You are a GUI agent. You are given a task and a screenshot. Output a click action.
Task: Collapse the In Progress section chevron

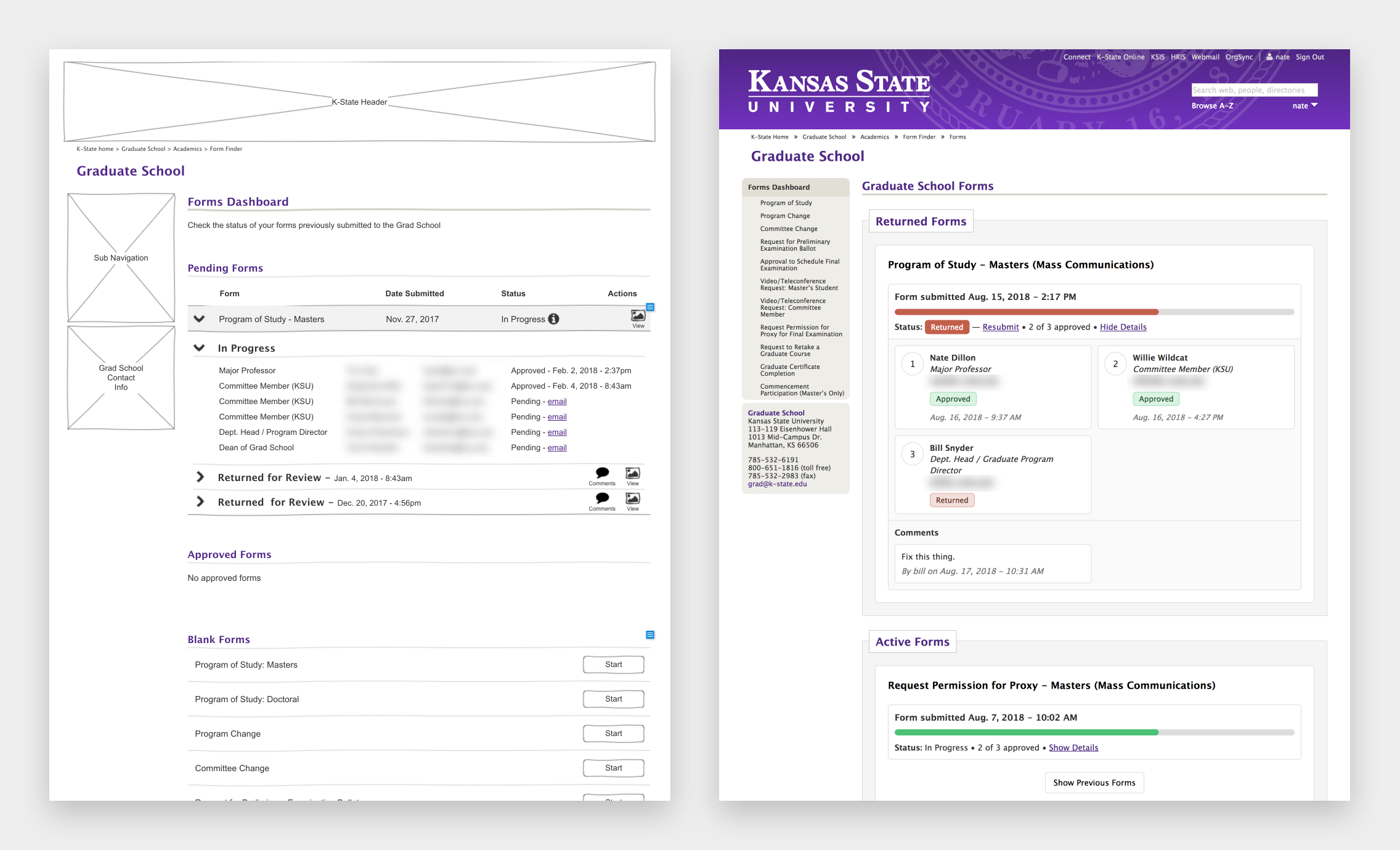tap(199, 348)
